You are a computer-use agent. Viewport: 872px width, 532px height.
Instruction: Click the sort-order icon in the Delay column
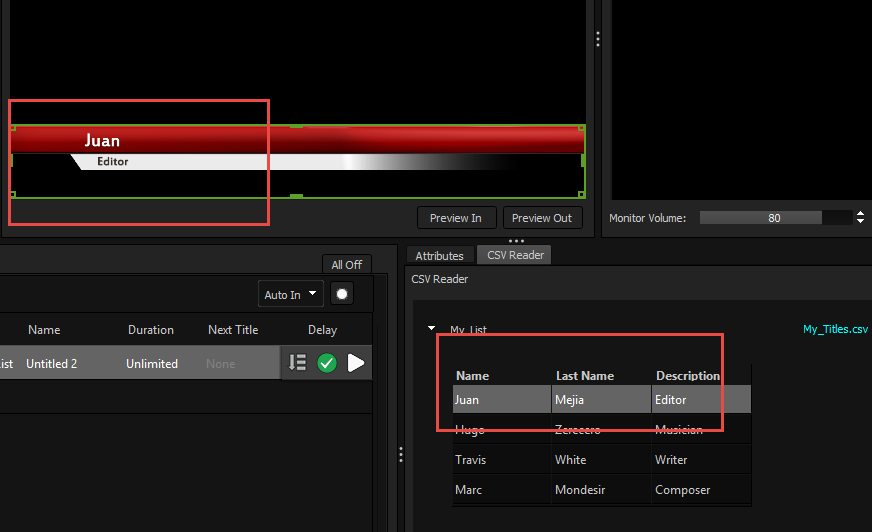[x=297, y=363]
